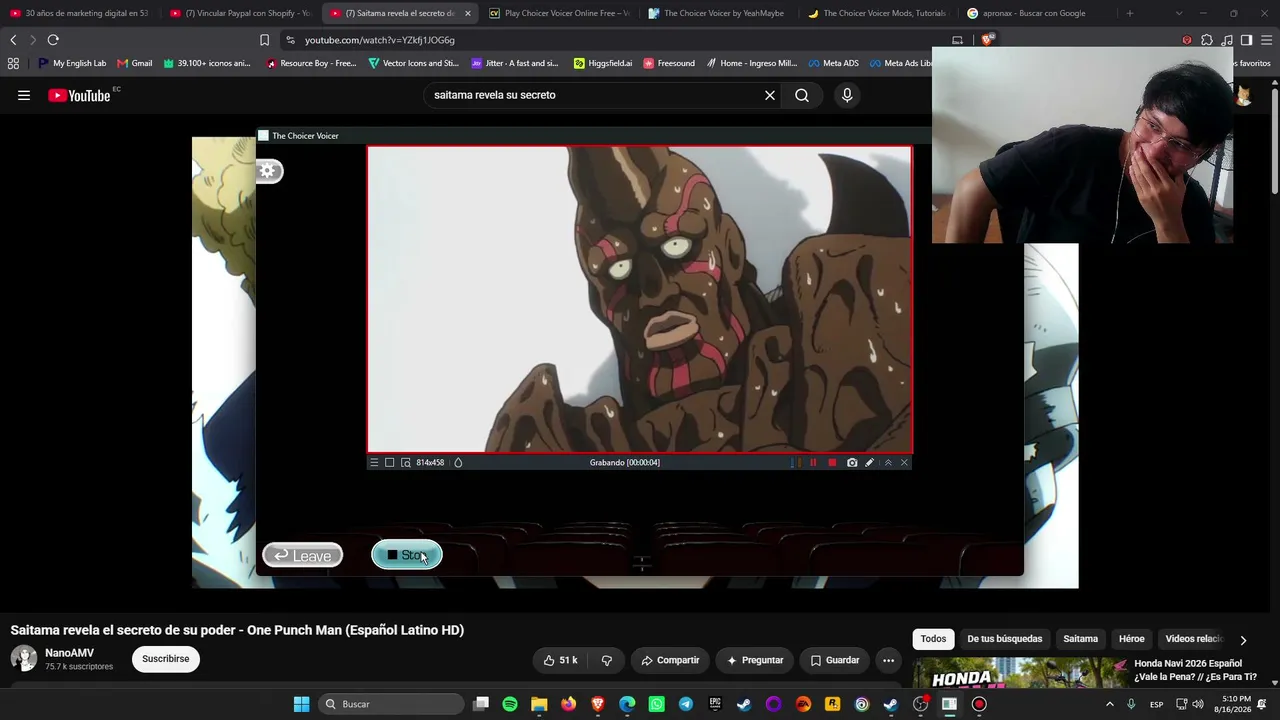Select the 'De tus búsquedas' chip
The width and height of the screenshot is (1280, 720).
(x=1005, y=639)
